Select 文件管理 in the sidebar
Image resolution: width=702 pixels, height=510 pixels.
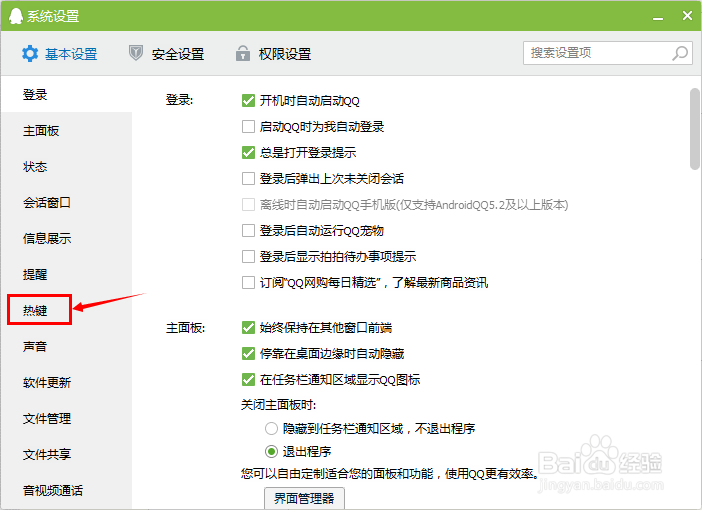tap(66, 418)
